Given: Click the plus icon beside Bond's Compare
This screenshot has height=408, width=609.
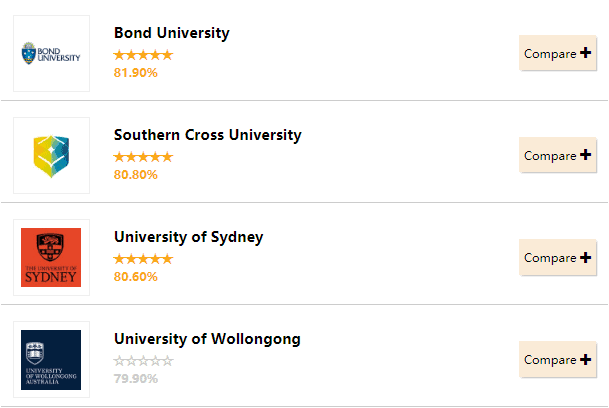Looking at the screenshot, I should coord(585,53).
